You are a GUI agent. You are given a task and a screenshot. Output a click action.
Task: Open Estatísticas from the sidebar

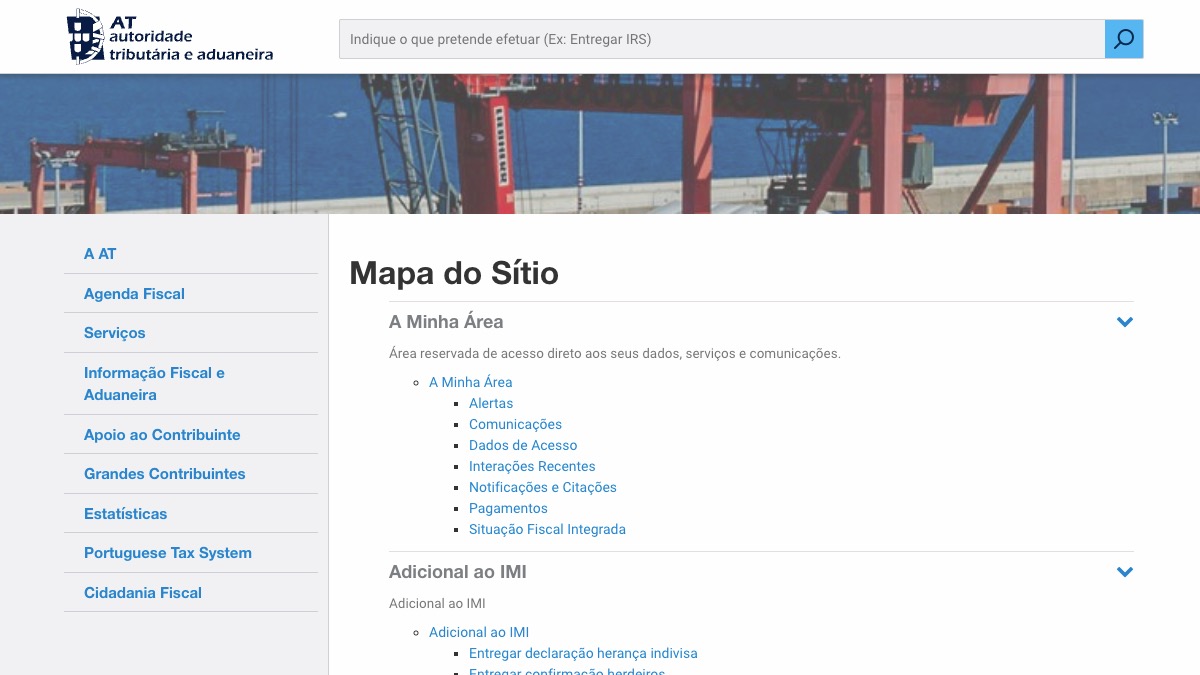(125, 514)
